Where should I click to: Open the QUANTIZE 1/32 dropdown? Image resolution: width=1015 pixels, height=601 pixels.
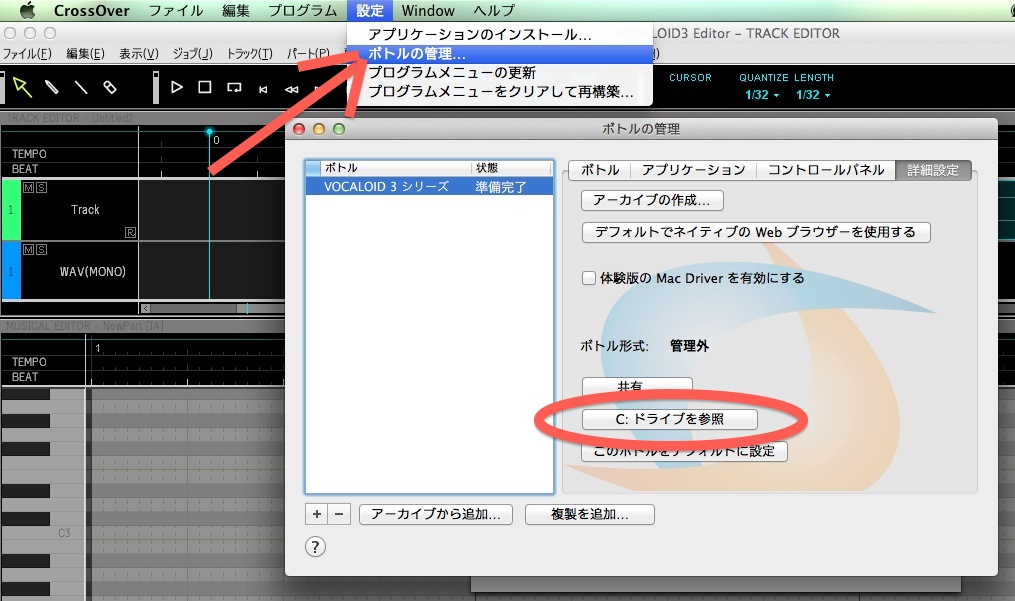(x=762, y=95)
